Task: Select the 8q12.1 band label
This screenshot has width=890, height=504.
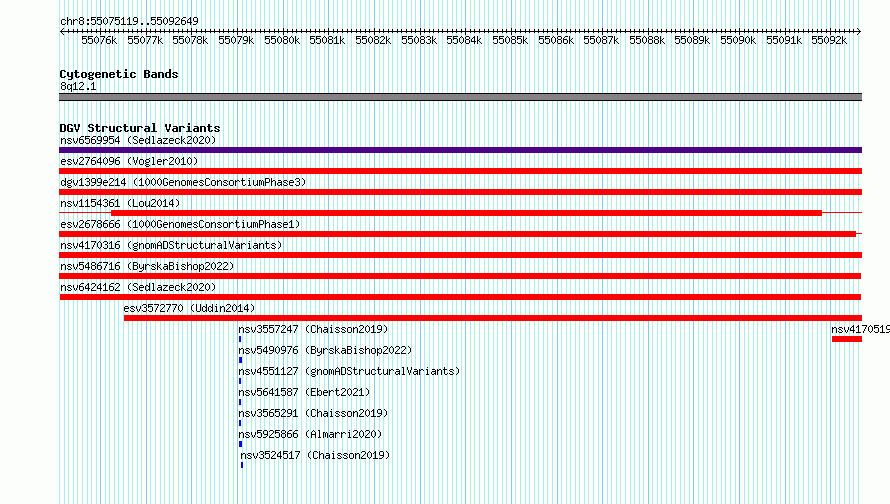Action: 78,86
